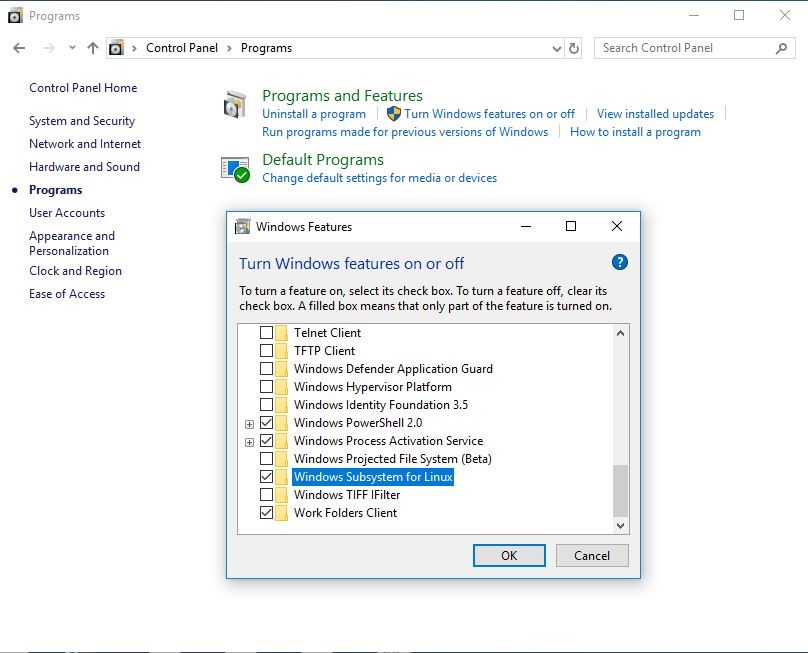Open the Default Programs heading

pos(323,160)
